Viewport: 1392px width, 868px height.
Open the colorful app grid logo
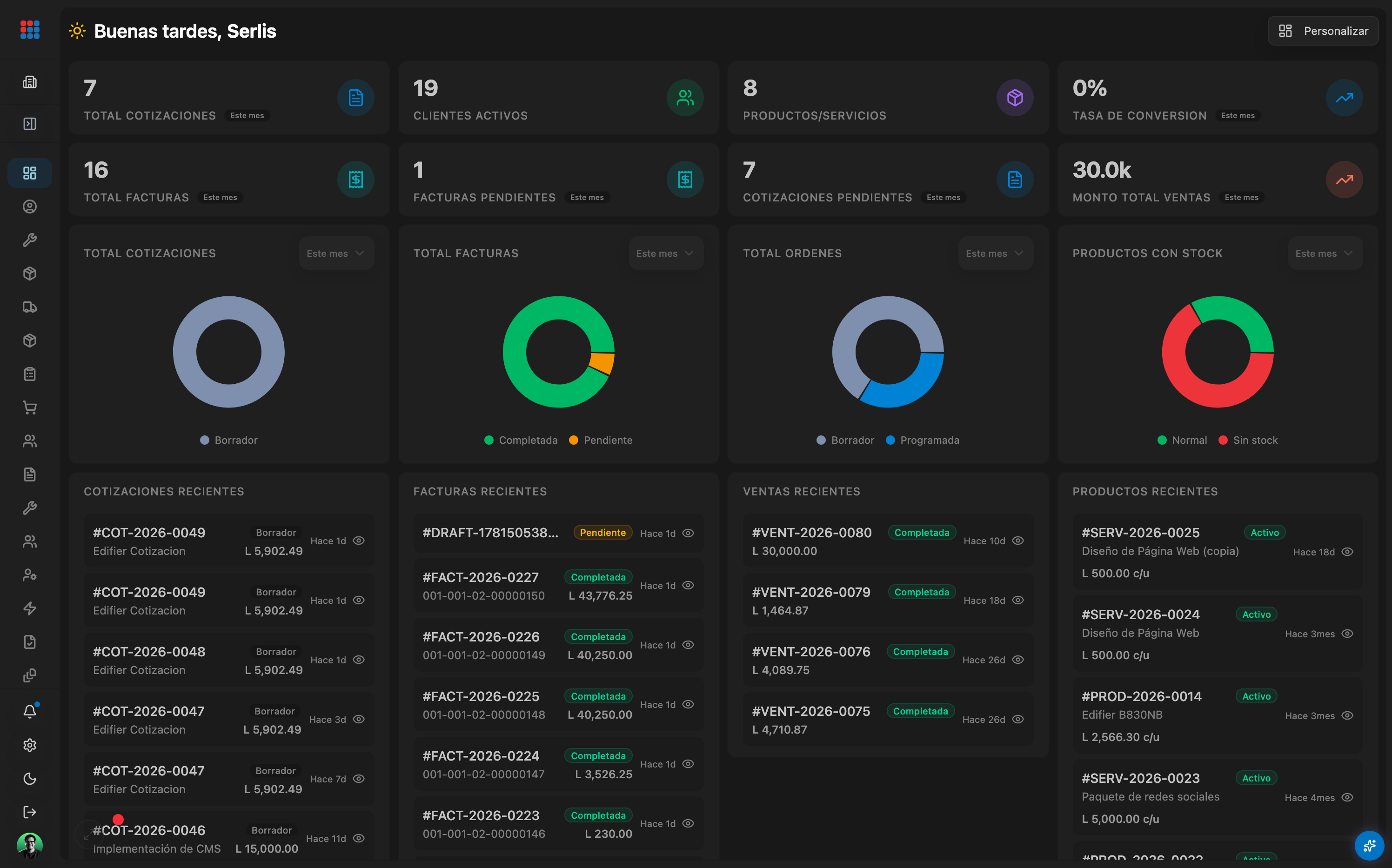point(30,30)
